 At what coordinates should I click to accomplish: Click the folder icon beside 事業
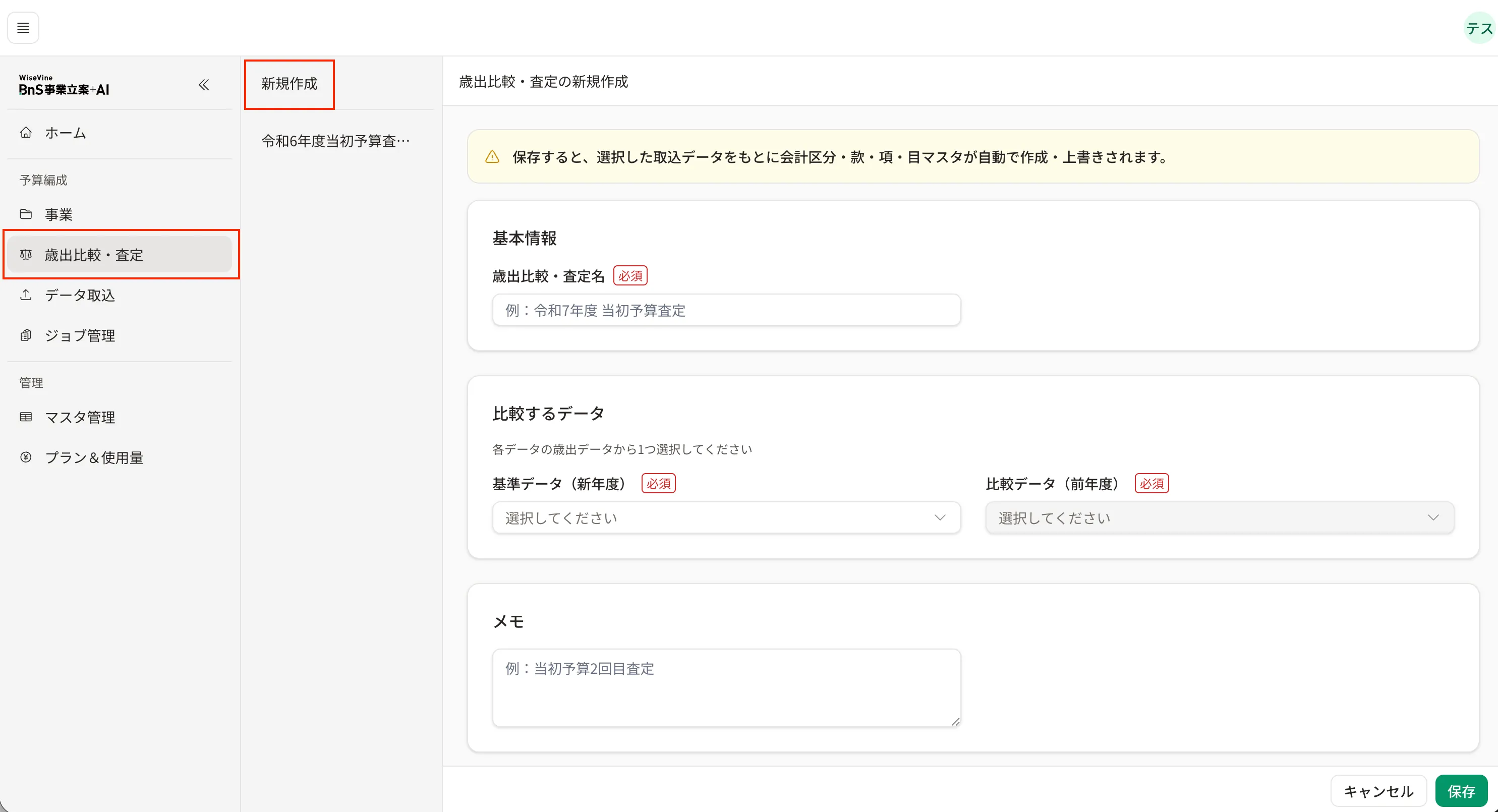point(26,214)
